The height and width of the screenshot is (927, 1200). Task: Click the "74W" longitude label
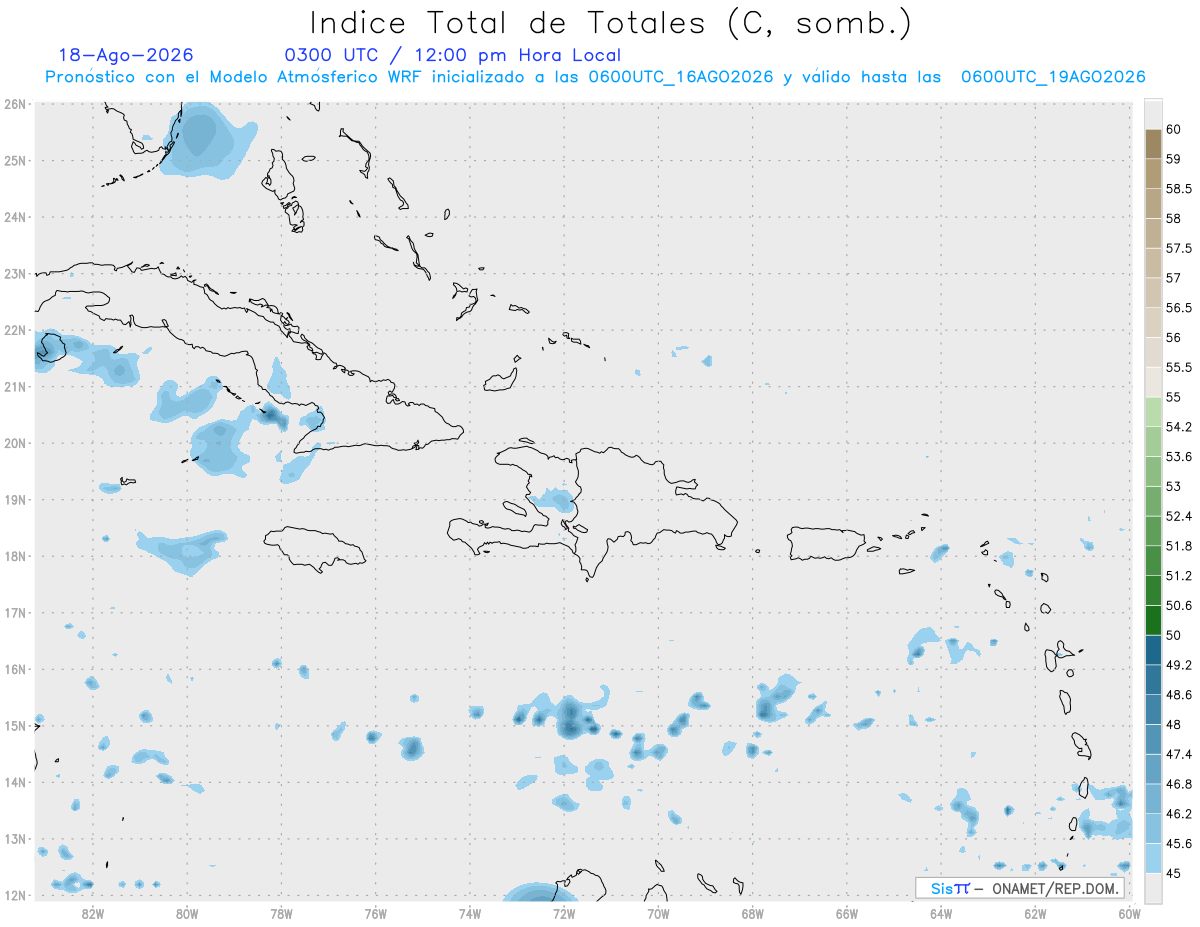pyautogui.click(x=470, y=913)
